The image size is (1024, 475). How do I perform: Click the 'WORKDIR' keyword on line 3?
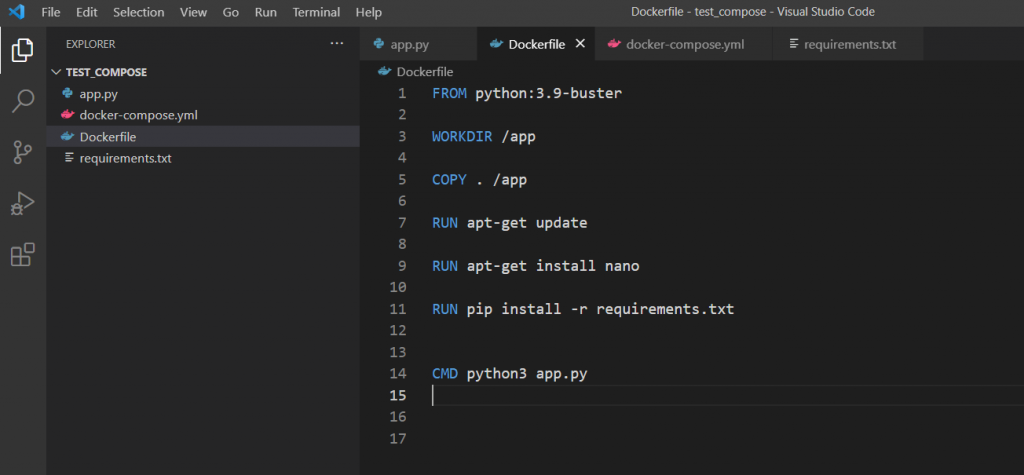(462, 137)
